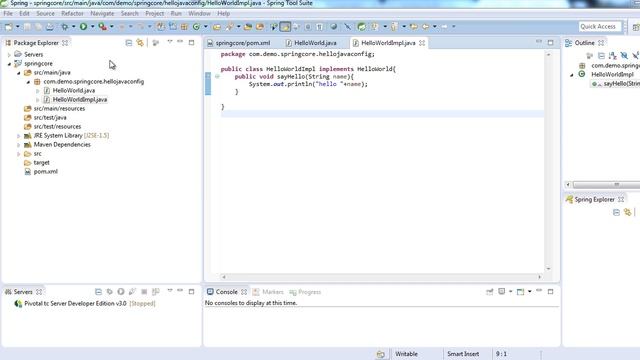
Task: Click the Debug bug icon in toolbar
Action: [x=64, y=27]
